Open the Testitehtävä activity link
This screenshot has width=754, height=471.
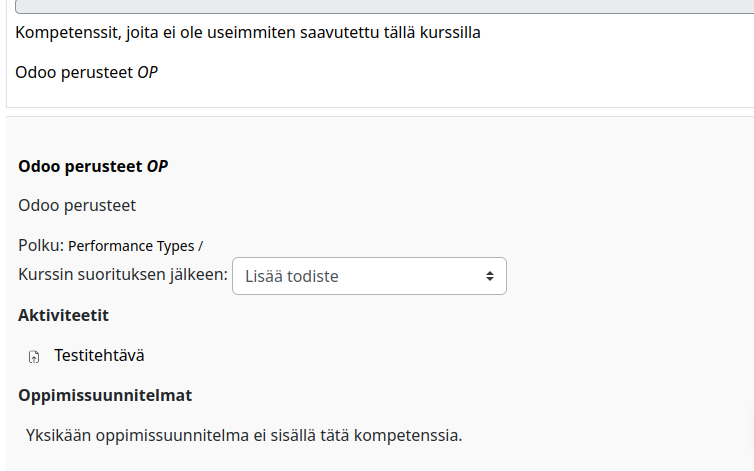pyautogui.click(x=99, y=355)
